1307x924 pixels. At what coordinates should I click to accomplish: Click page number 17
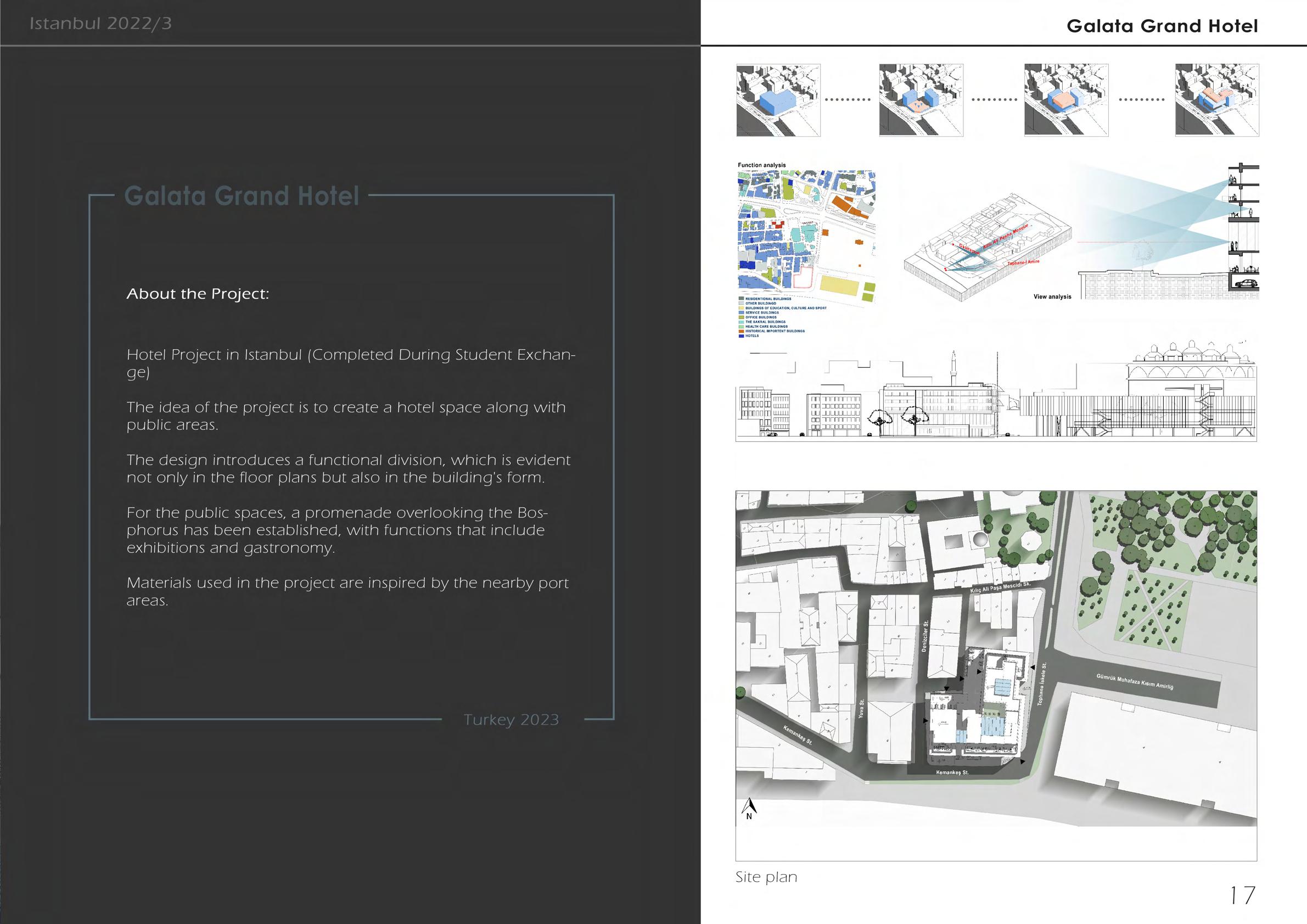tap(1242, 895)
